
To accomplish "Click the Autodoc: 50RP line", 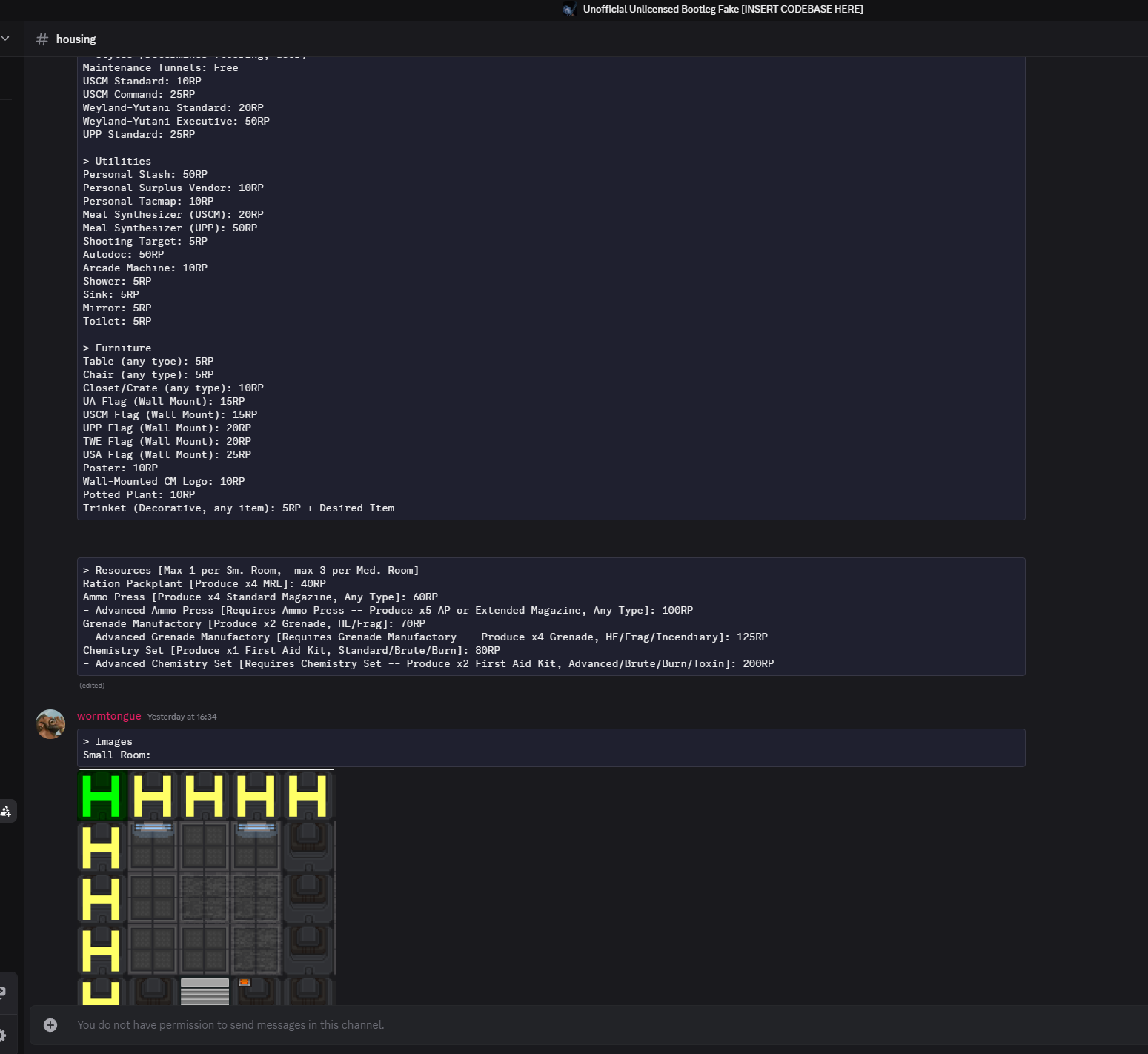I will [x=123, y=255].
